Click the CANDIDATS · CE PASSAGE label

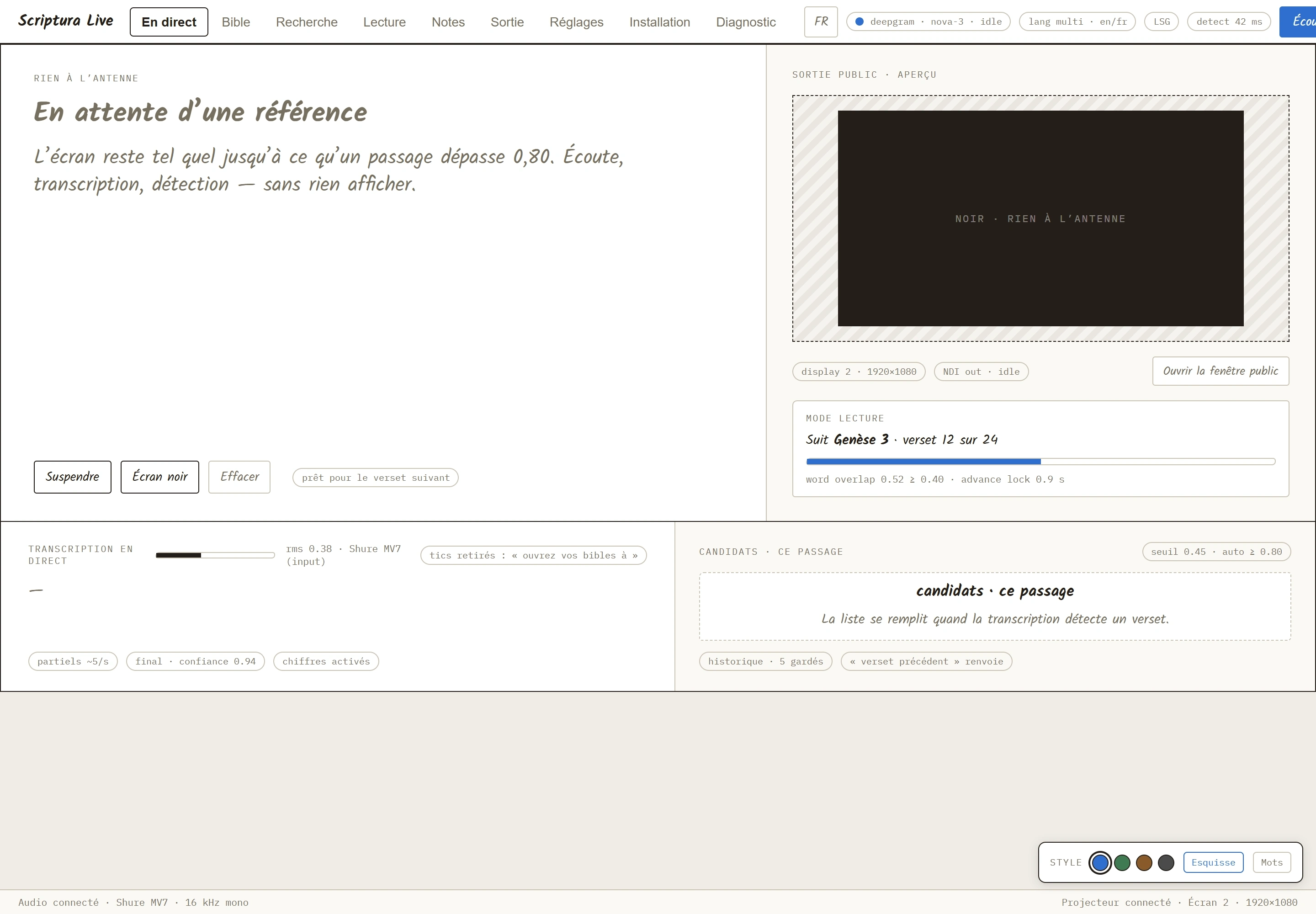click(x=771, y=552)
